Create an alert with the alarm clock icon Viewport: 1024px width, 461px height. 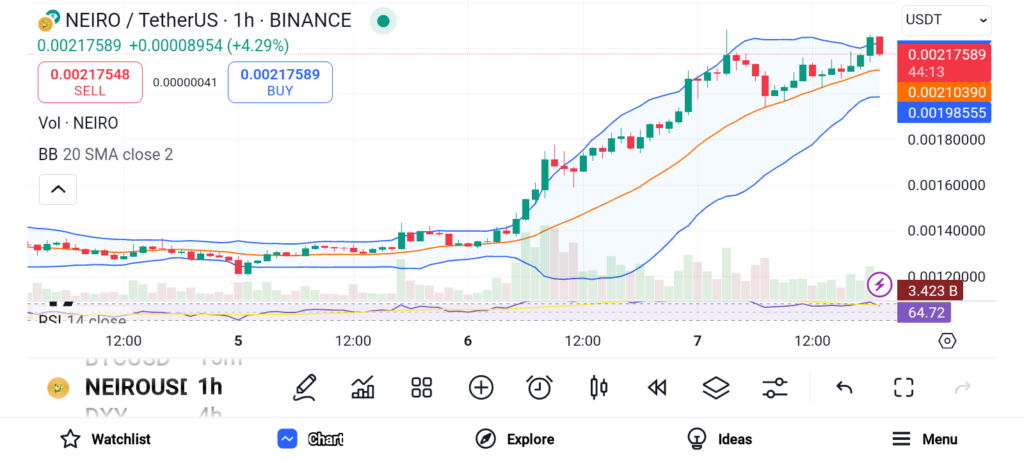(540, 387)
